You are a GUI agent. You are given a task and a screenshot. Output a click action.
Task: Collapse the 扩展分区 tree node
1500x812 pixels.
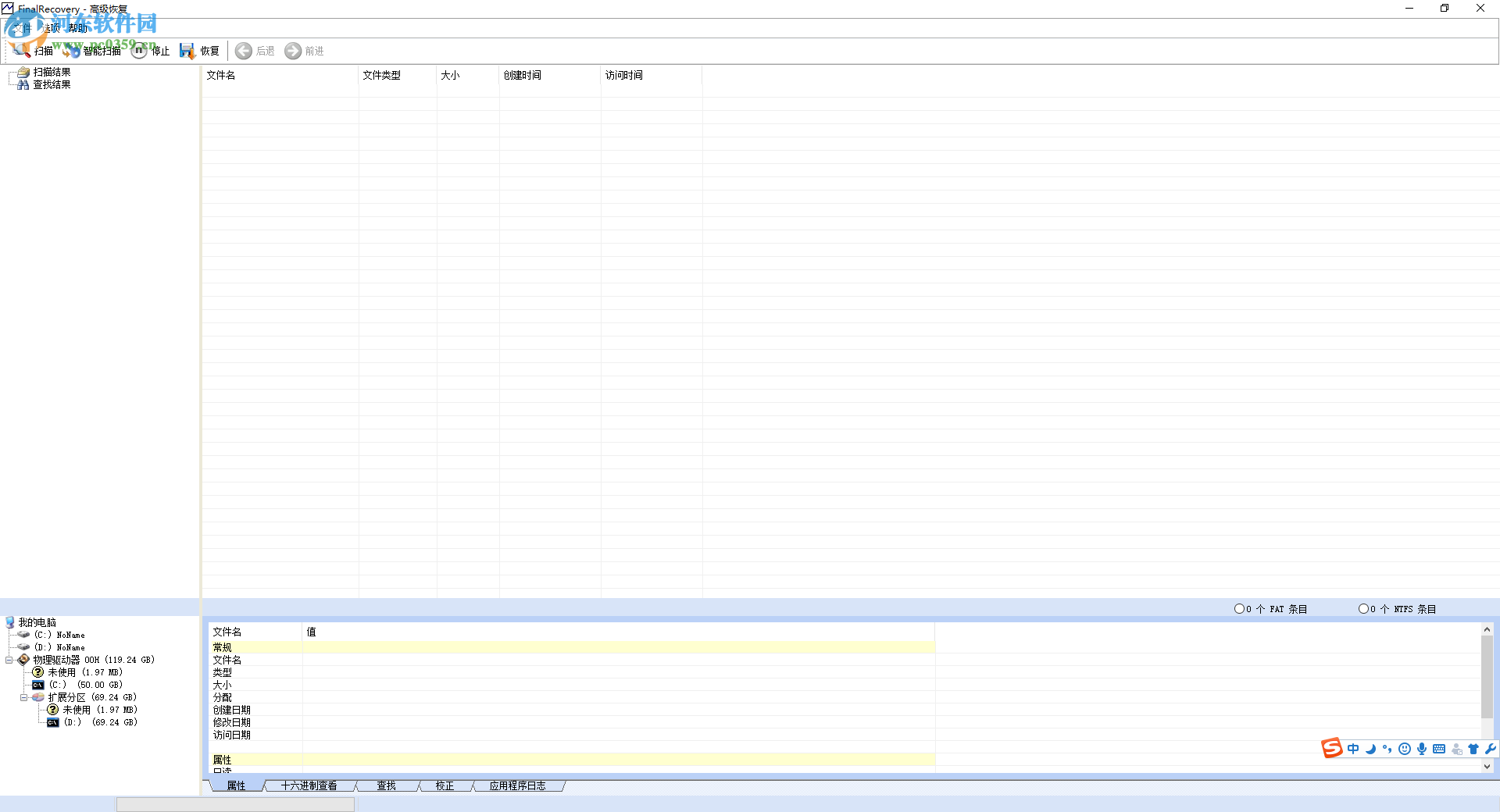pyautogui.click(x=24, y=697)
